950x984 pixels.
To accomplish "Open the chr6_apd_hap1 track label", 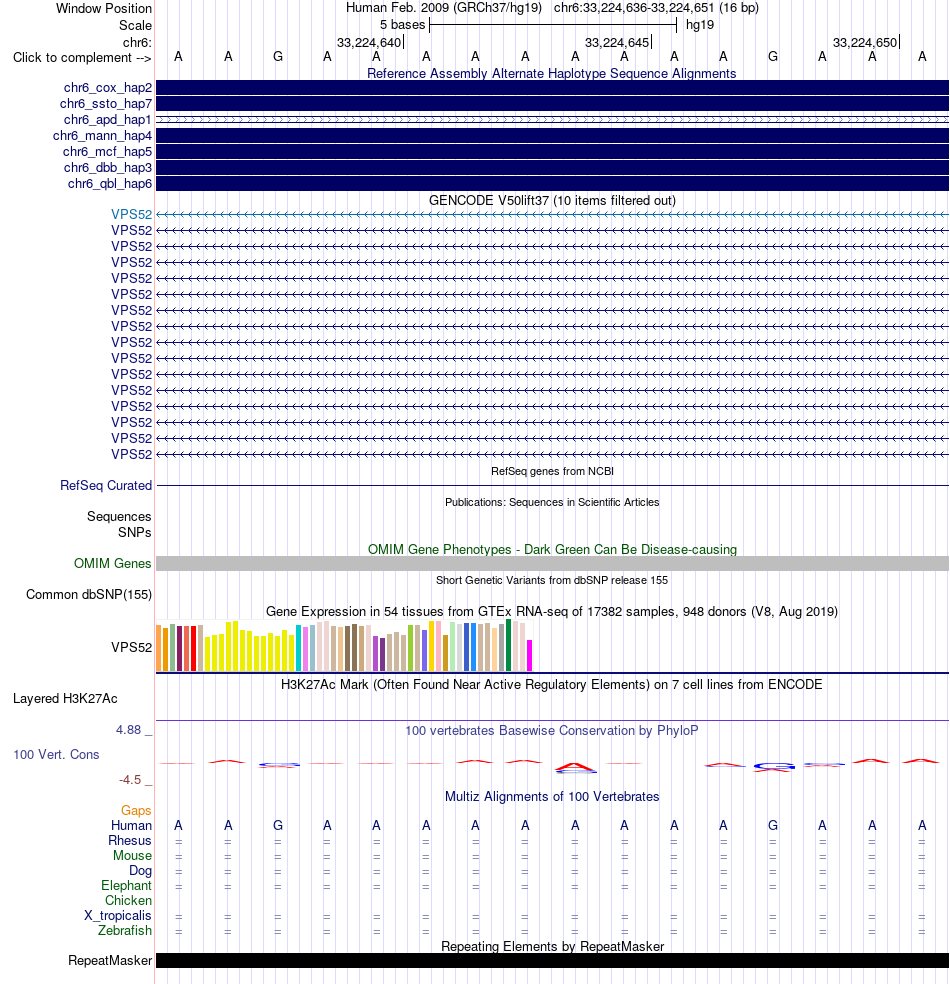I will [107, 119].
